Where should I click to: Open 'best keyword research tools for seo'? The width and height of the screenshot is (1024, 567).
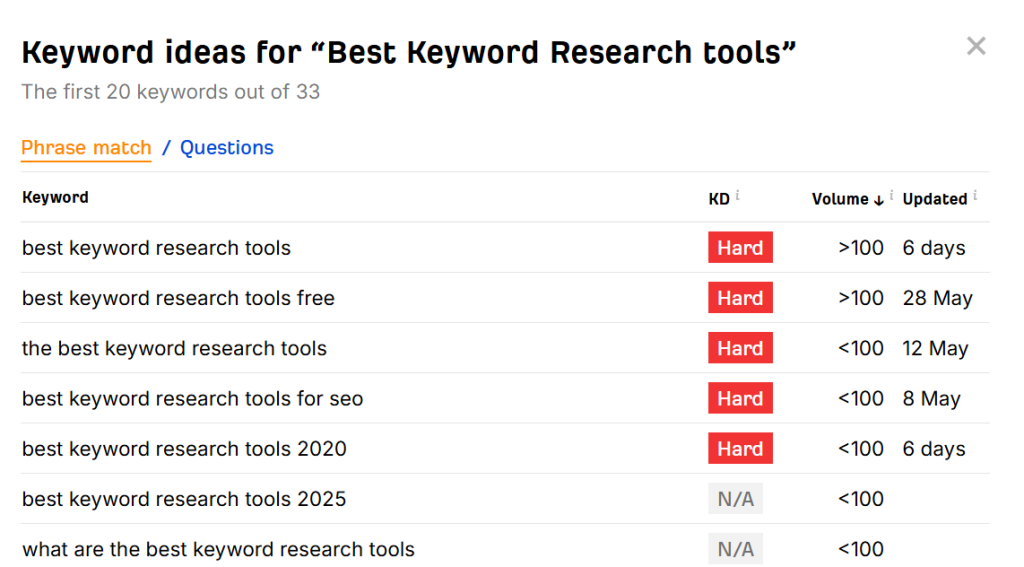pyautogui.click(x=192, y=399)
